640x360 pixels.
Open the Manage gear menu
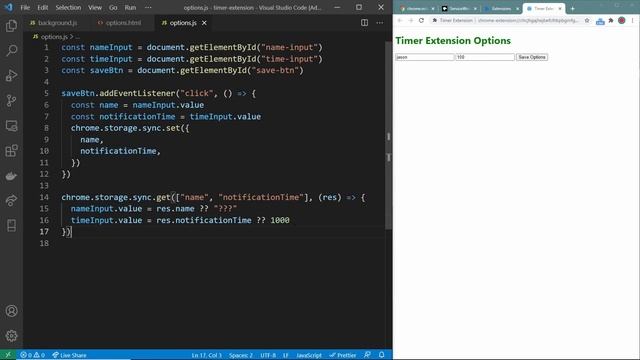point(11,336)
